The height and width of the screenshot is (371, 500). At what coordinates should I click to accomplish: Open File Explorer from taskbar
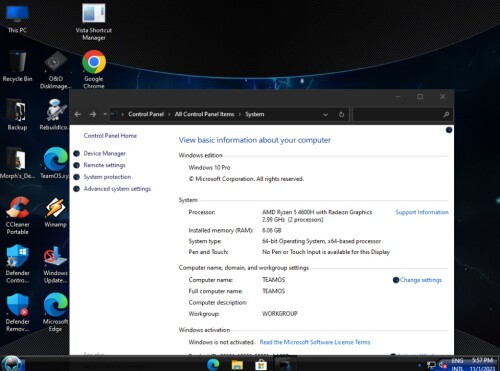point(237,364)
